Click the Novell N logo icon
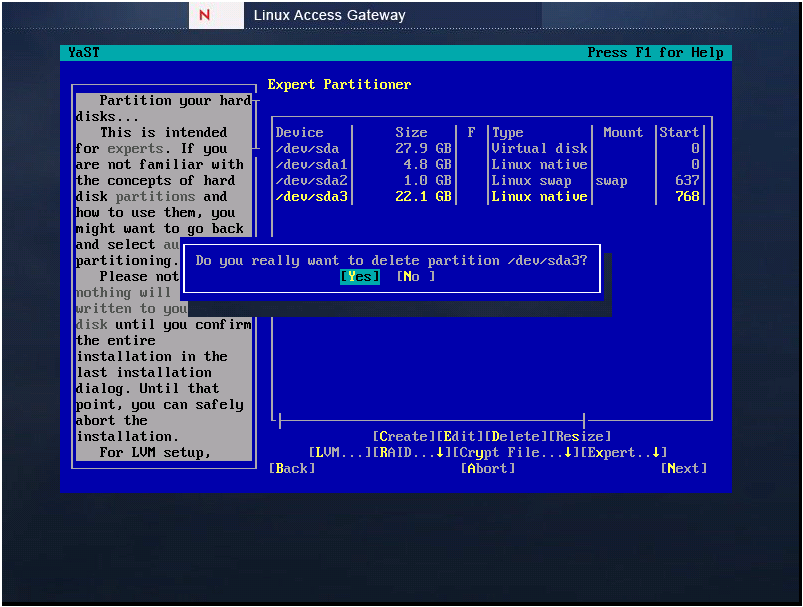This screenshot has width=803, height=607. [x=217, y=15]
